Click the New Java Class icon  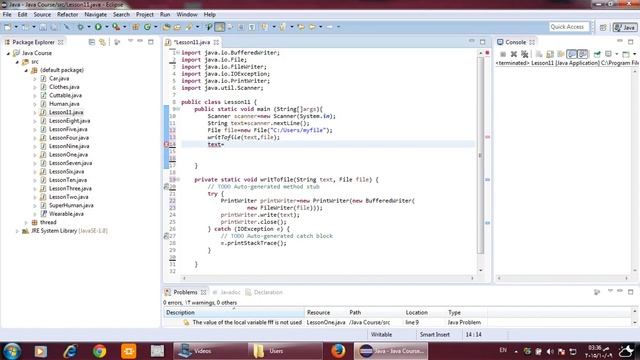point(147,27)
